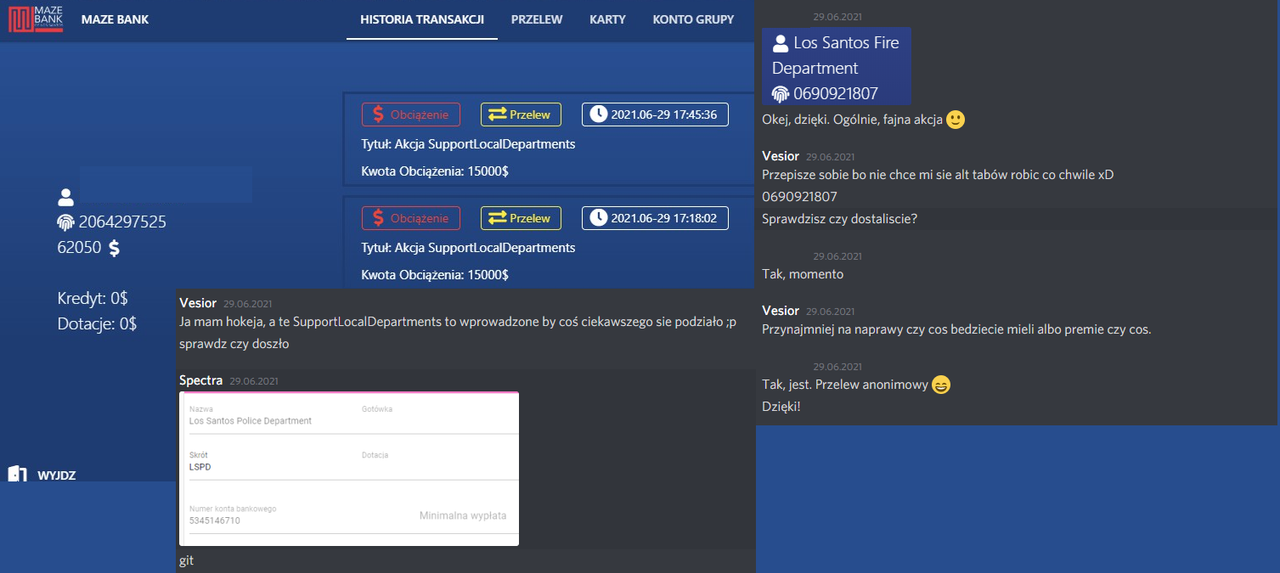This screenshot has width=1280, height=573.
Task: Click 'Minimalna wypłata' label in attachment
Action: click(x=463, y=516)
